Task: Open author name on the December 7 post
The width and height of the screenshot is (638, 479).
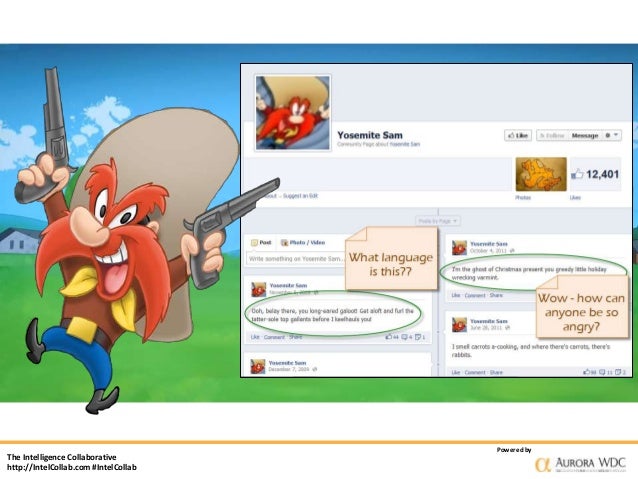Action: click(x=287, y=363)
